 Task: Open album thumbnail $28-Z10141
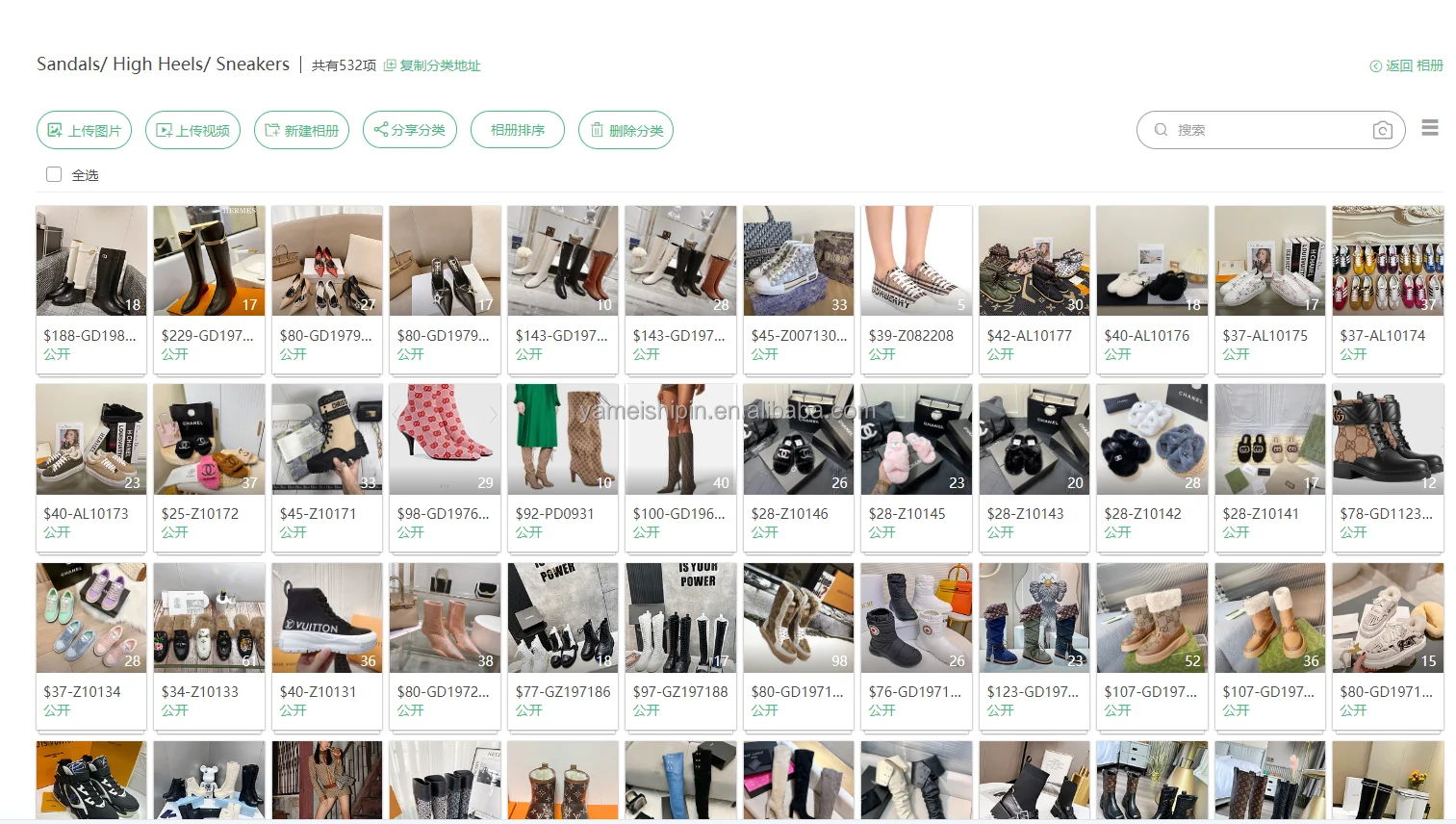tap(1270, 439)
